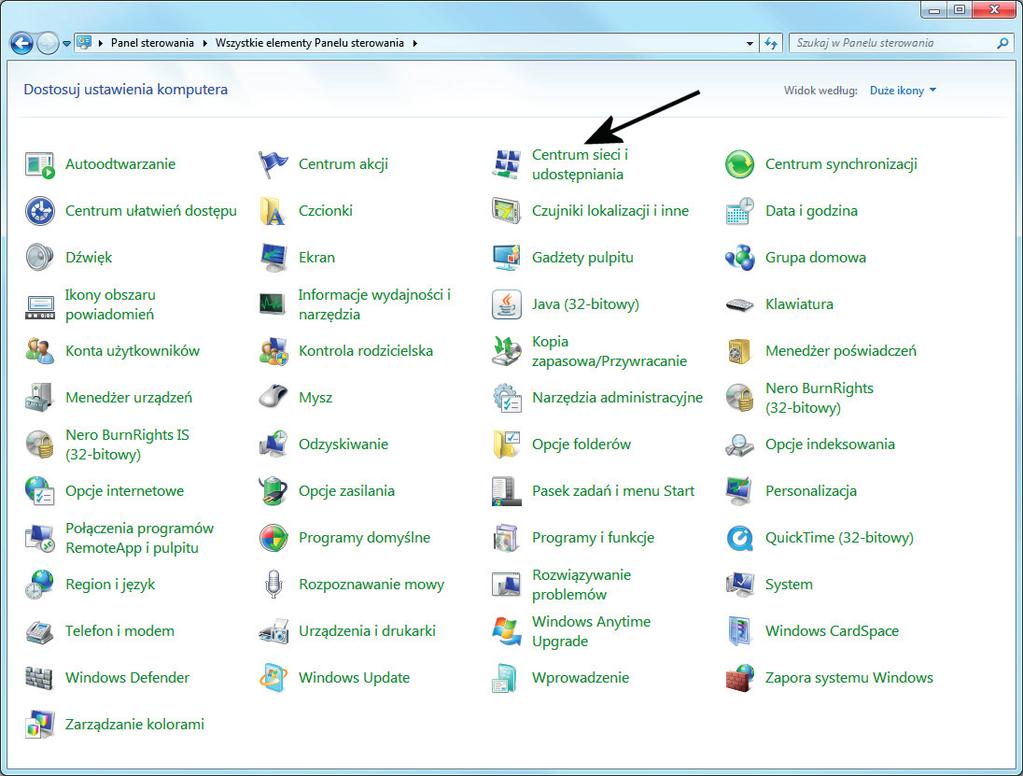
Task: Open the QuickTime (32-bitowy) icon
Action: pos(740,538)
